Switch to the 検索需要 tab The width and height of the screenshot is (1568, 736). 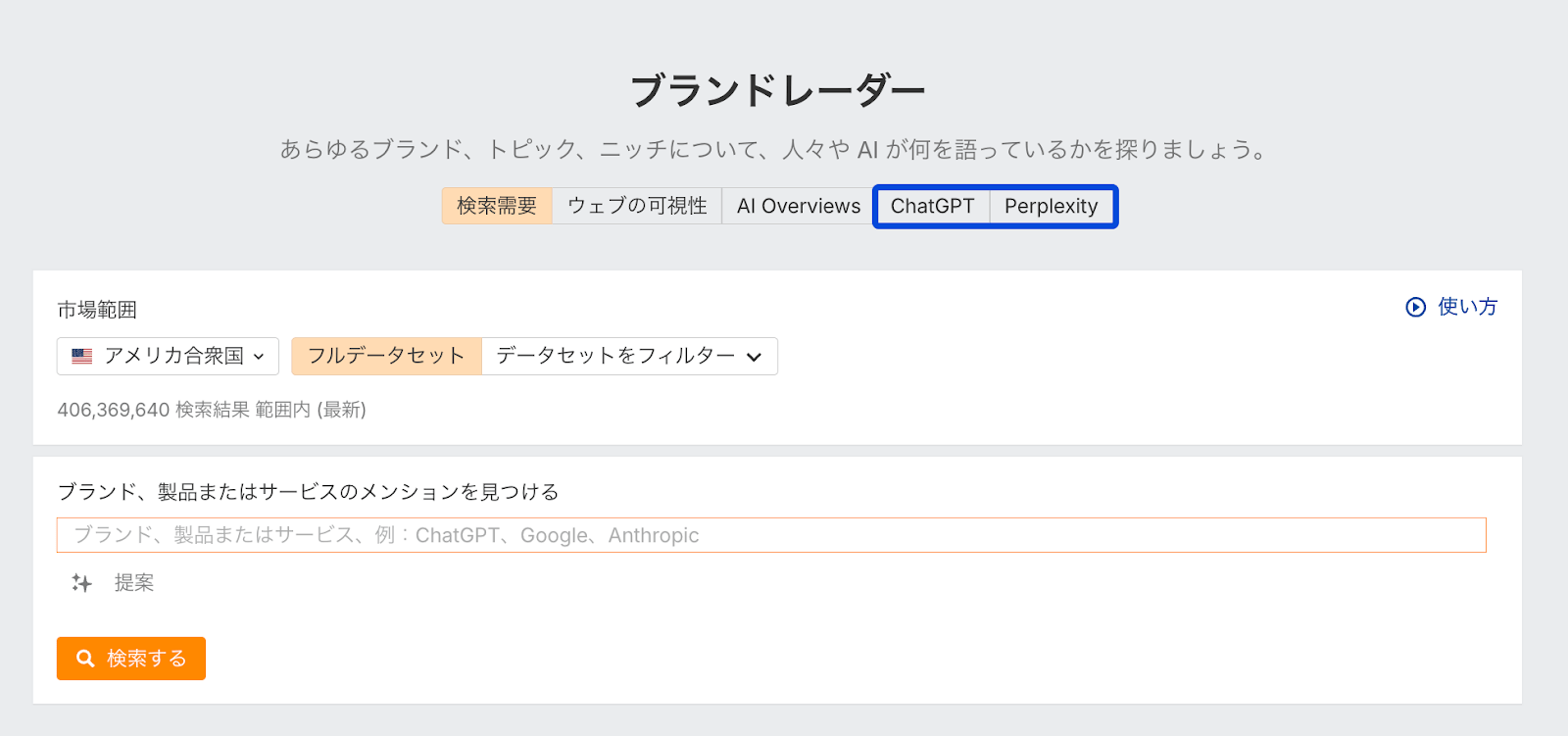pos(497,206)
